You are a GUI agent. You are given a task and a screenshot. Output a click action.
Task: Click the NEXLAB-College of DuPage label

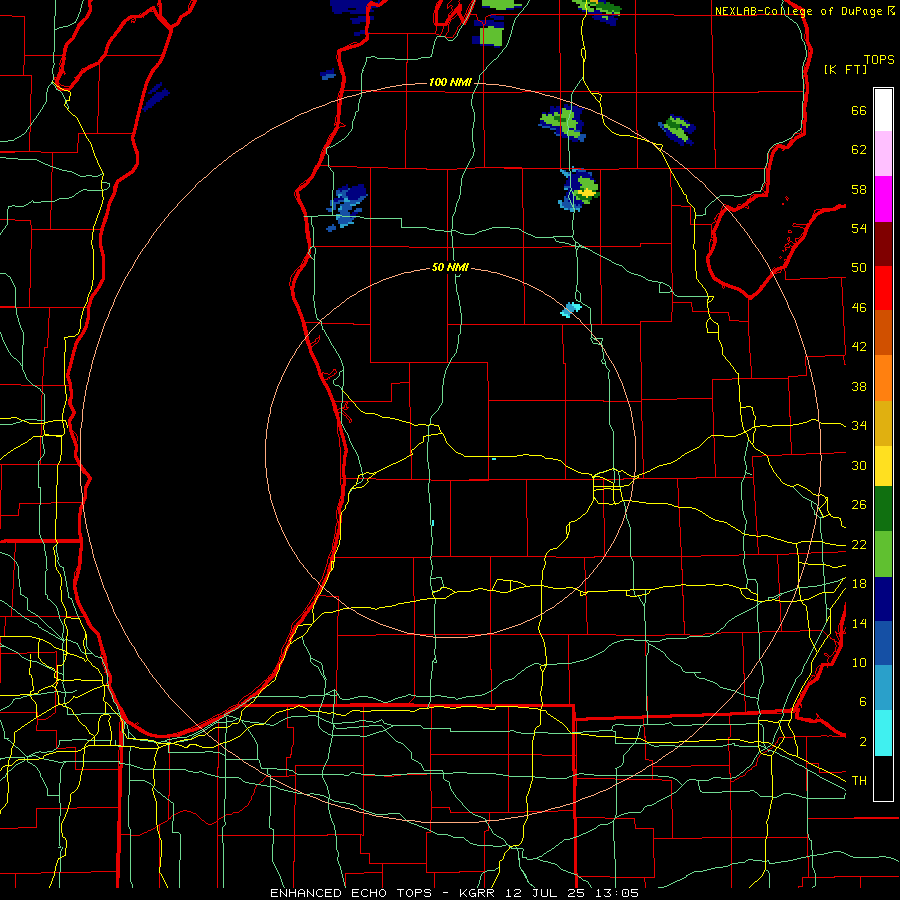pyautogui.click(x=800, y=11)
